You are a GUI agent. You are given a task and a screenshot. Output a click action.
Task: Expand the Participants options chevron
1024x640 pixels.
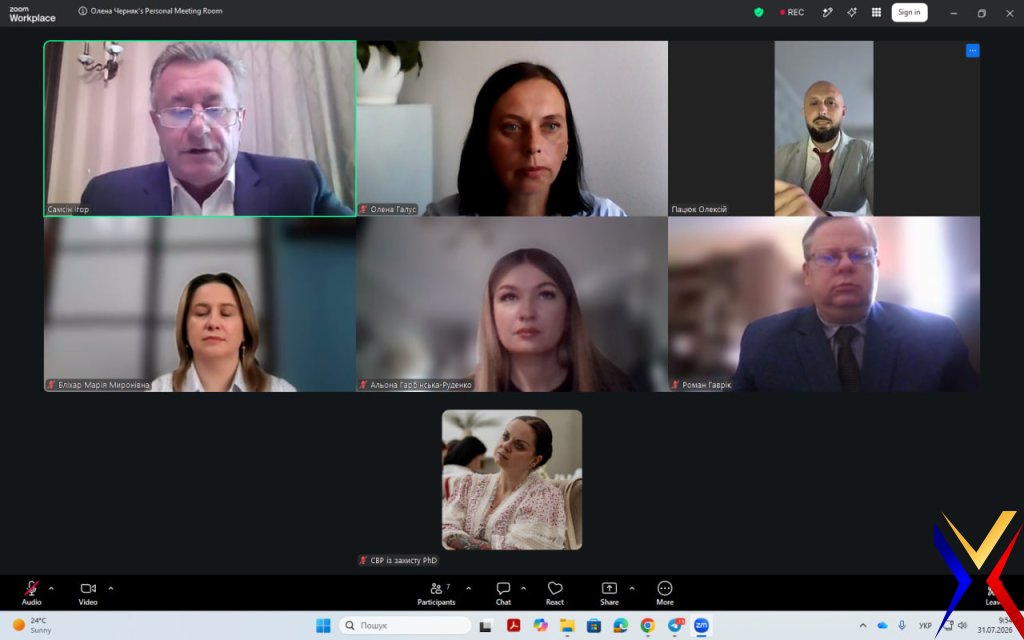point(468,588)
